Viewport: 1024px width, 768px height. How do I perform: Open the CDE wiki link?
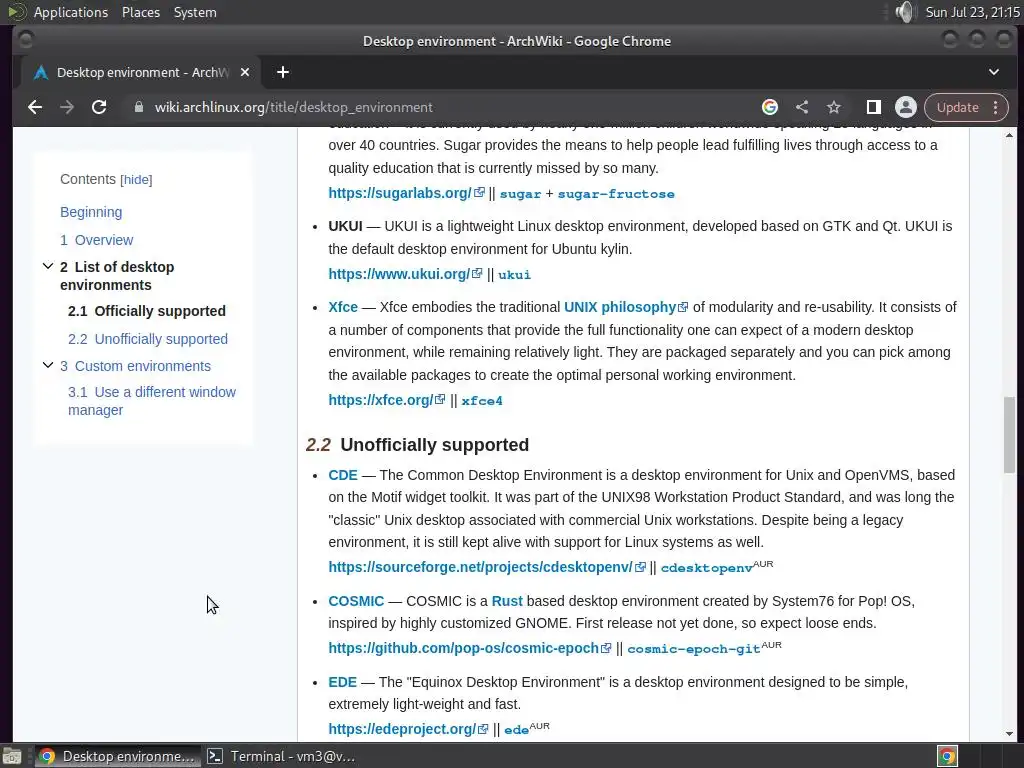(x=343, y=475)
